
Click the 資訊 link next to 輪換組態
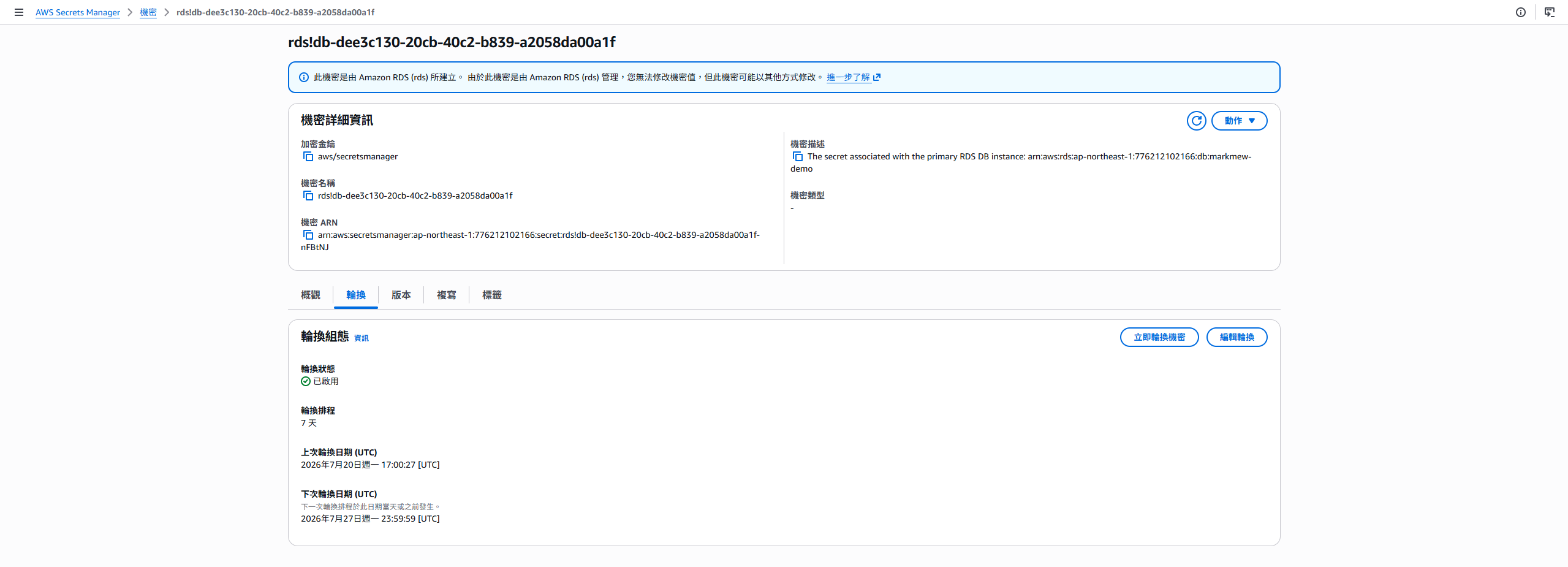362,338
